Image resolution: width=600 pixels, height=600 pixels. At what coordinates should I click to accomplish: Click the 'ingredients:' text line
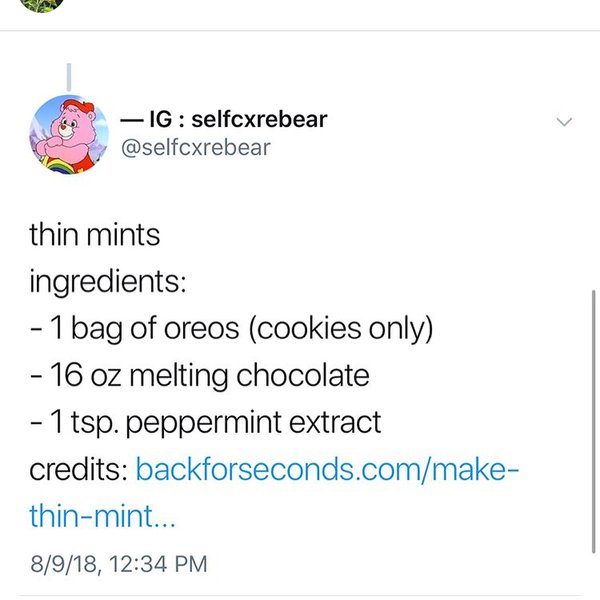(106, 281)
